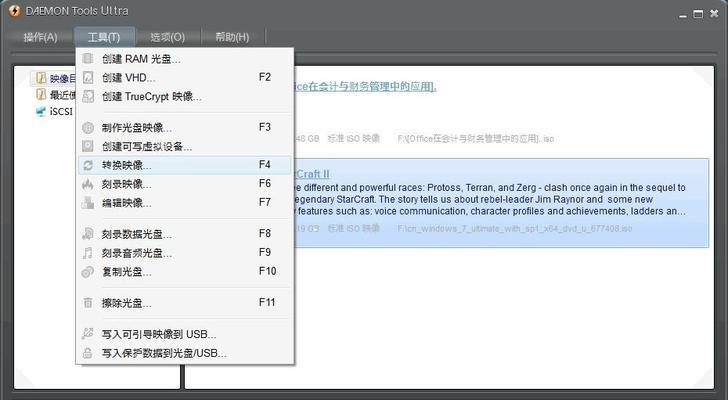Image resolution: width=728 pixels, height=400 pixels.
Task: Choose 复制光盘... menu entry
Action: [x=185, y=272]
